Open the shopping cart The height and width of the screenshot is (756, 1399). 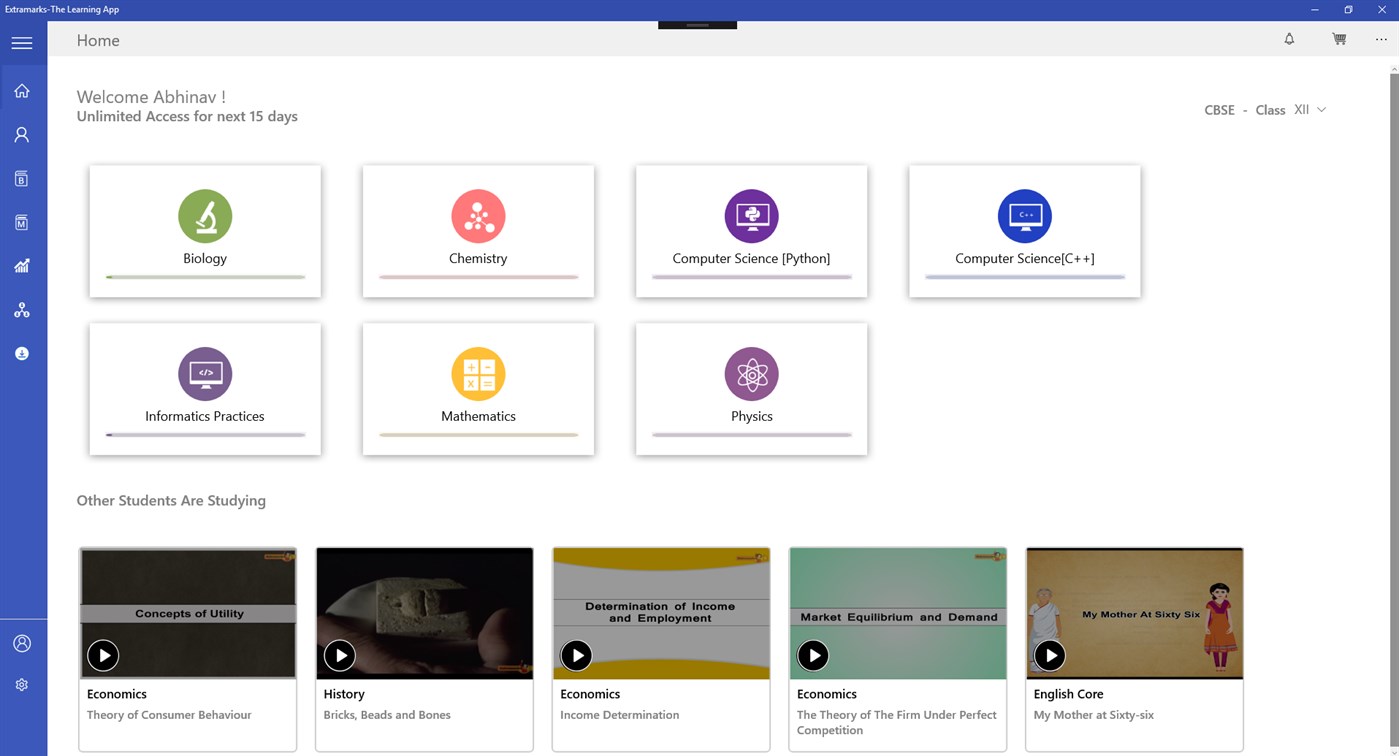tap(1339, 39)
